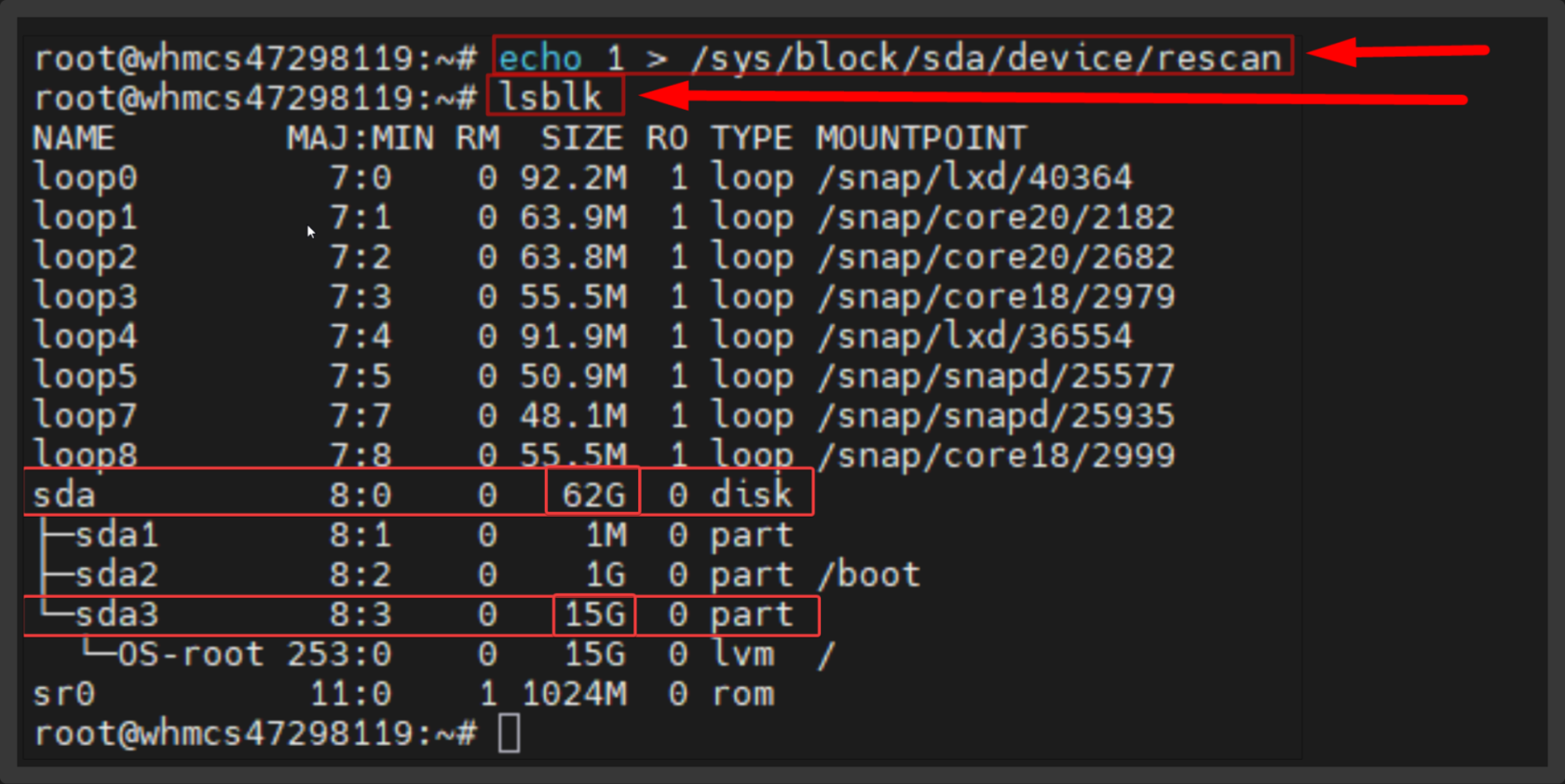Select the 62G disk size value
Viewport: 1565px width, 784px height.
pyautogui.click(x=594, y=494)
